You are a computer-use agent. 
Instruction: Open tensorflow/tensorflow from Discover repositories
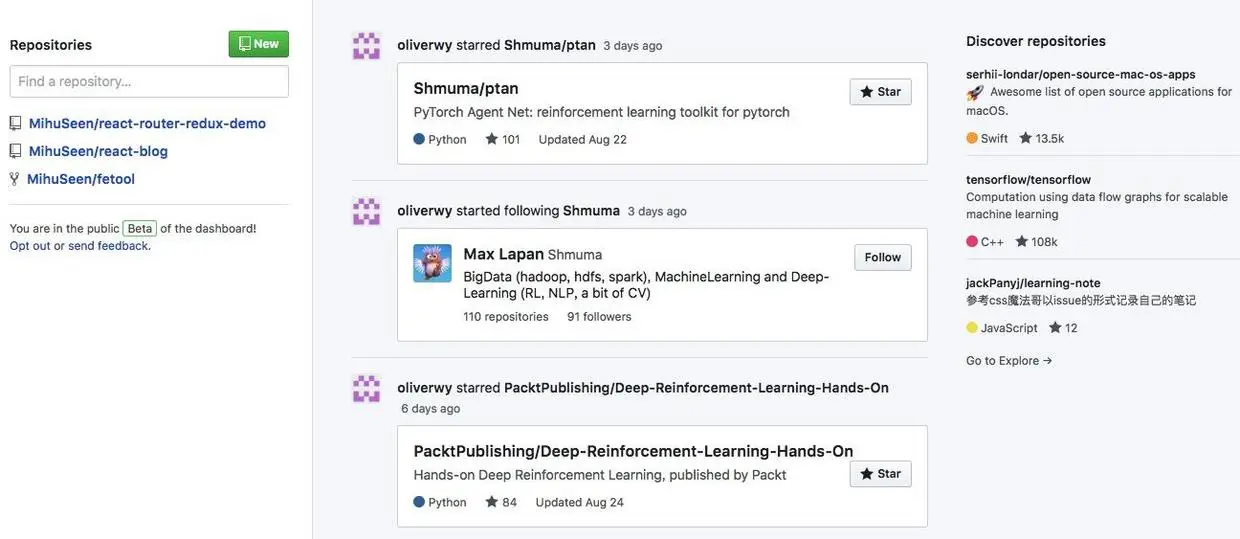tap(1028, 180)
